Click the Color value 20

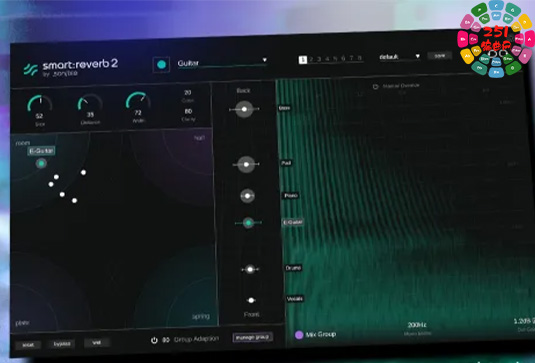pyautogui.click(x=188, y=92)
